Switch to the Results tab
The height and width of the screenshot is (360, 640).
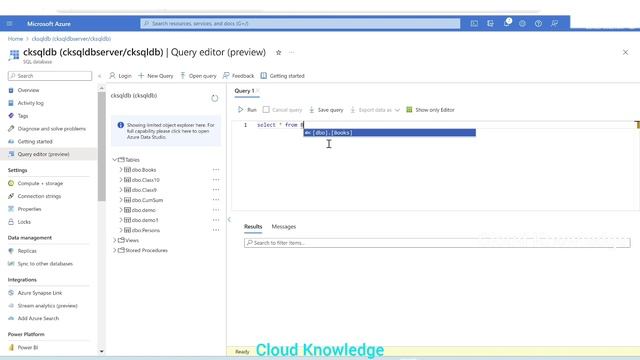(x=253, y=227)
